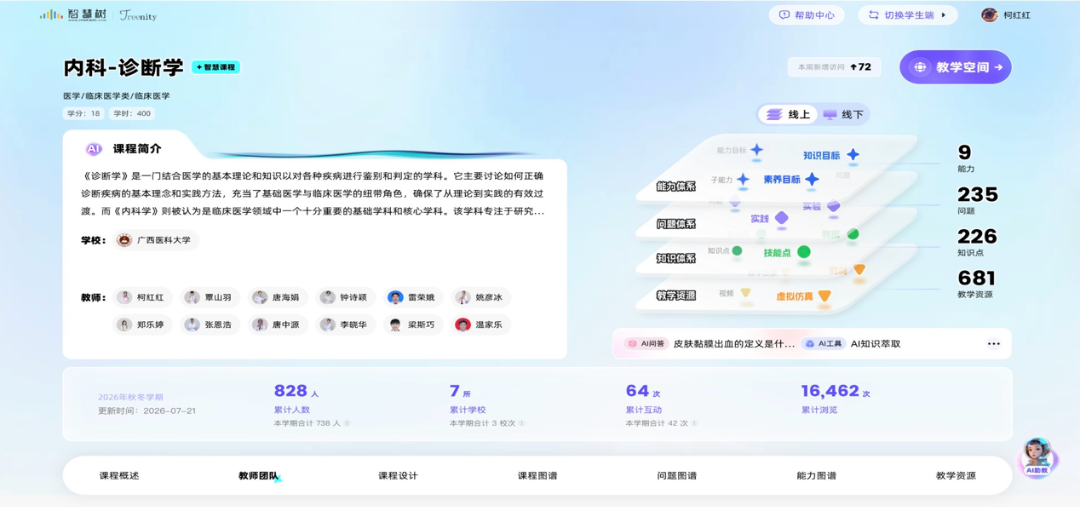
Task: Click the 知识目标 star node
Action: pos(853,155)
